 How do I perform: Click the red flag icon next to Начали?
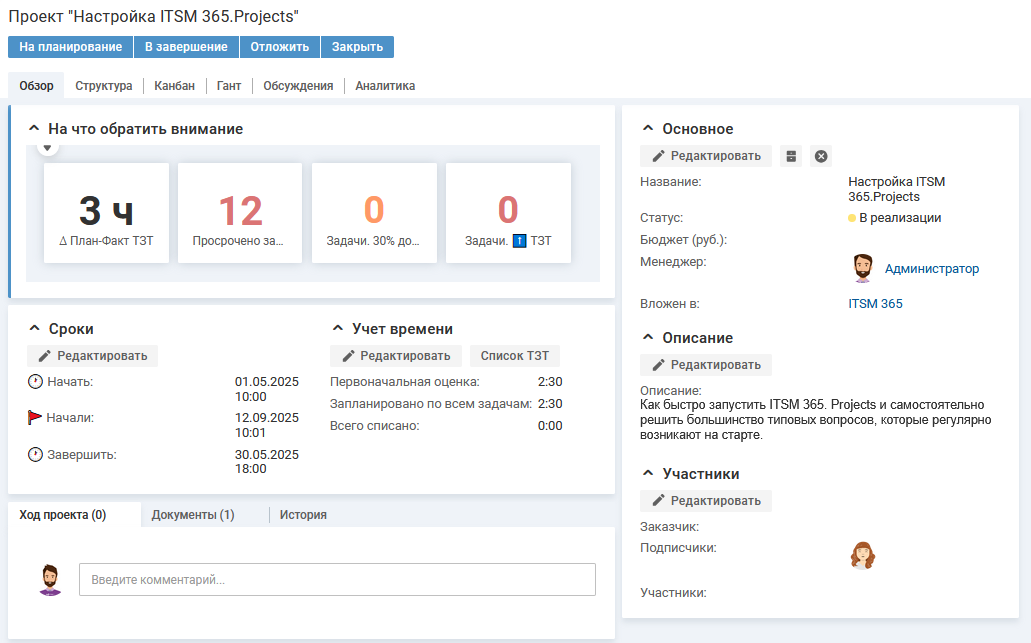pos(36,418)
